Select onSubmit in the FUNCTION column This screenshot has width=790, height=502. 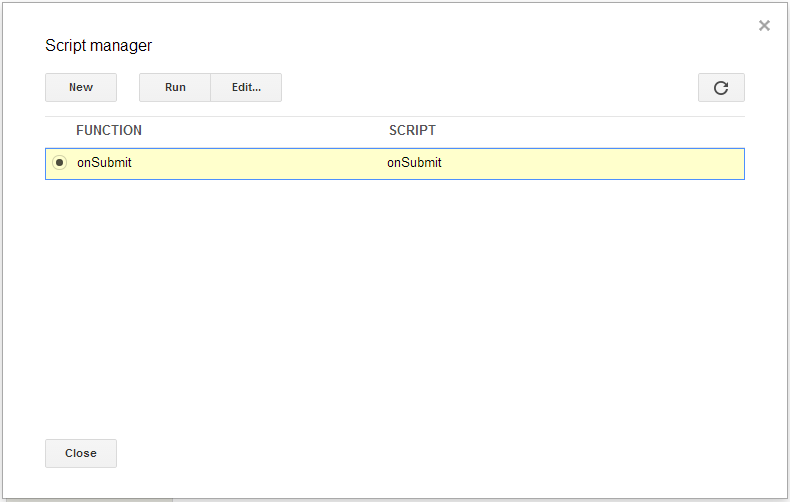click(x=104, y=163)
